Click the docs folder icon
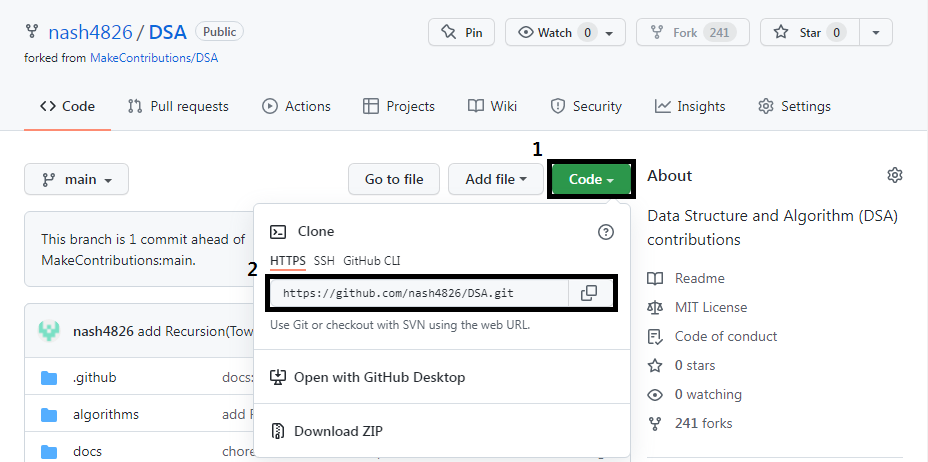928x462 pixels. (x=49, y=452)
